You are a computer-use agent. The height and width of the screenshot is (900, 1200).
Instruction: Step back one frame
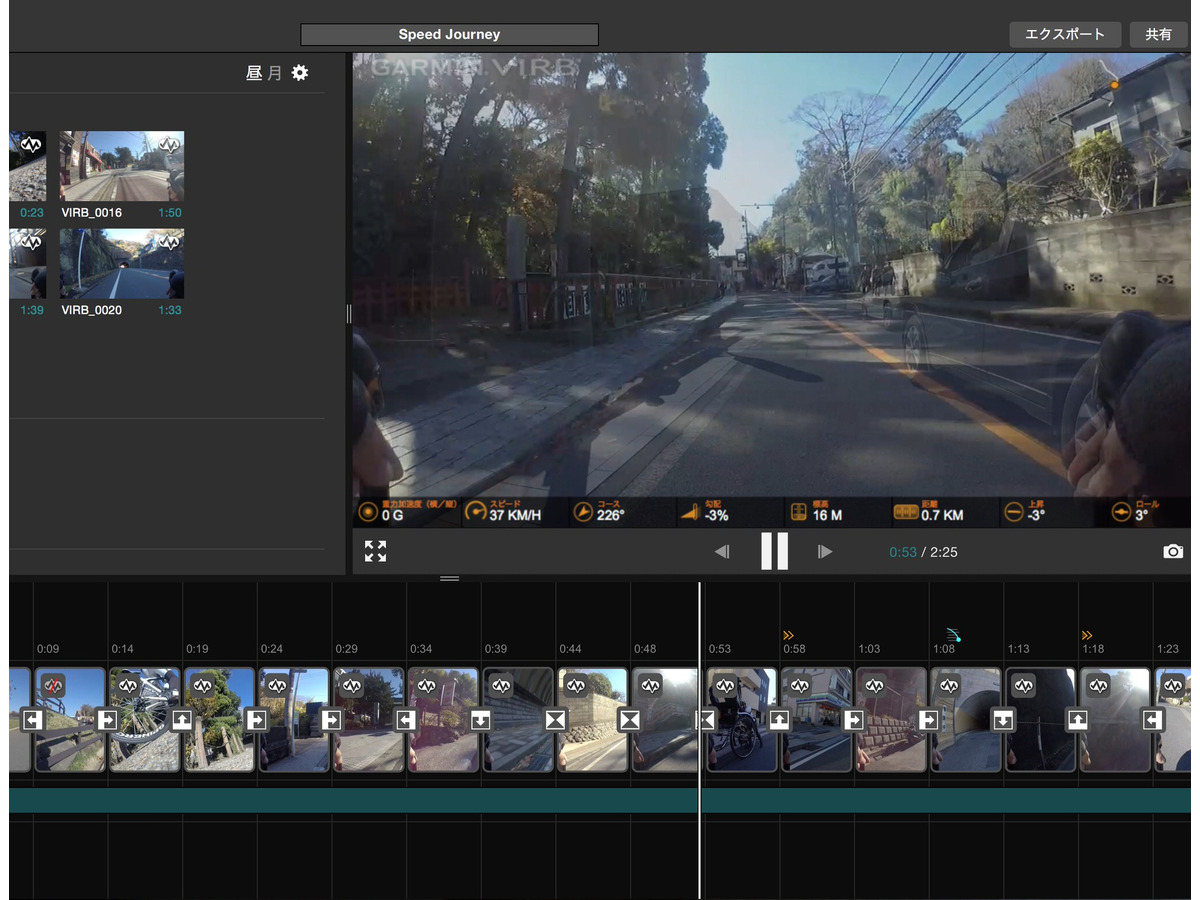(722, 551)
